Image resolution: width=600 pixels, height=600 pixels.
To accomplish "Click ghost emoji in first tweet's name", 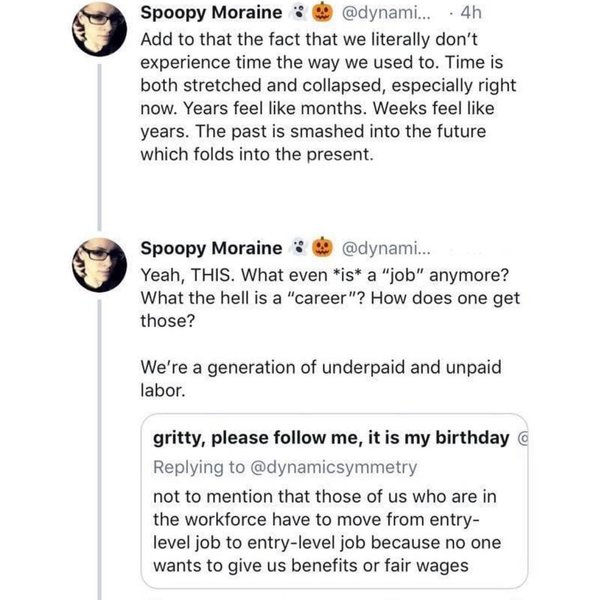I will 298,15.
